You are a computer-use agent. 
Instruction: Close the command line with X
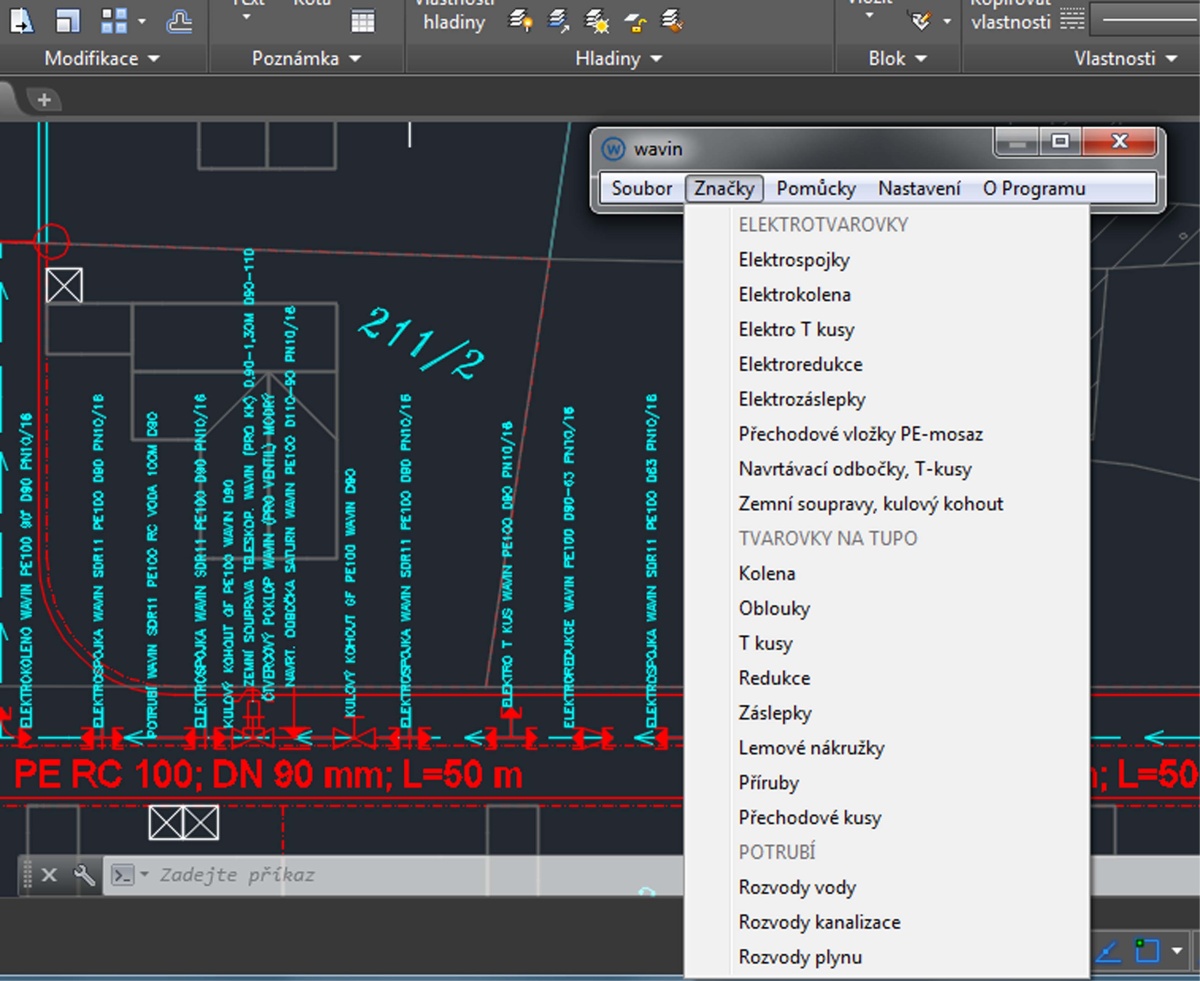[x=49, y=875]
